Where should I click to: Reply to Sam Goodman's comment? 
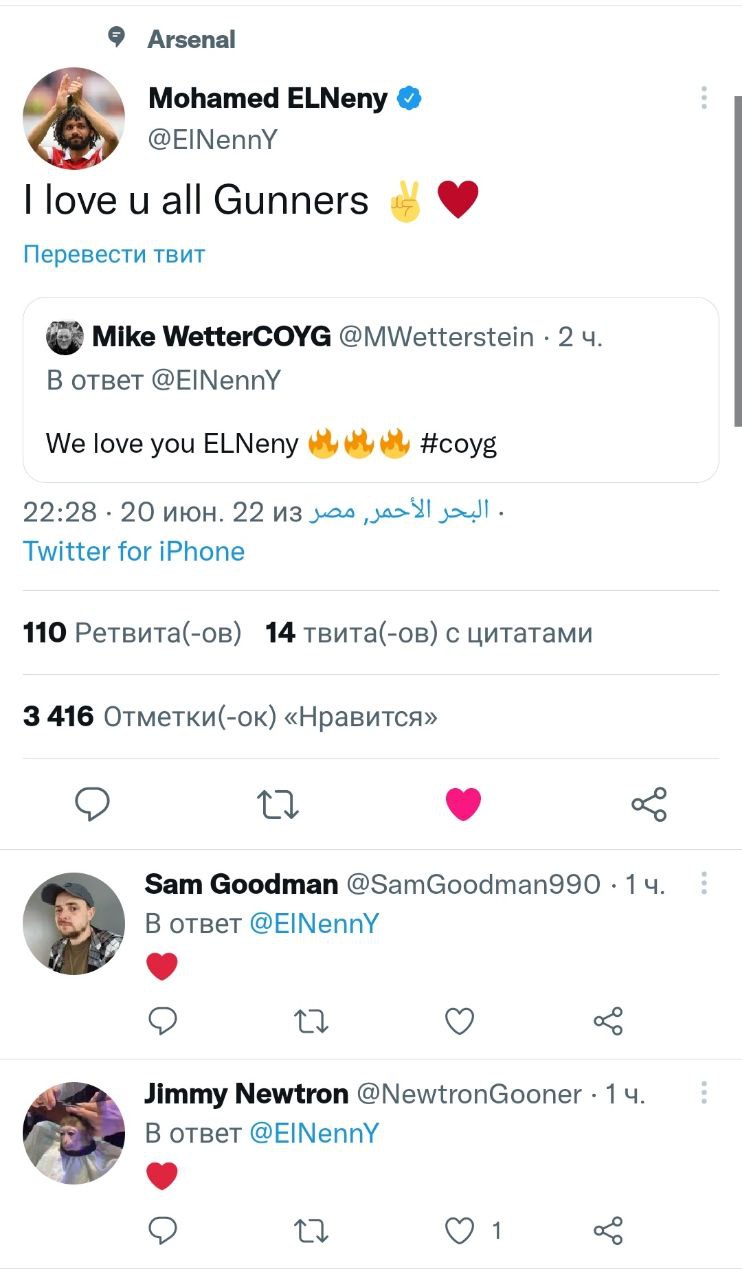coord(162,1020)
